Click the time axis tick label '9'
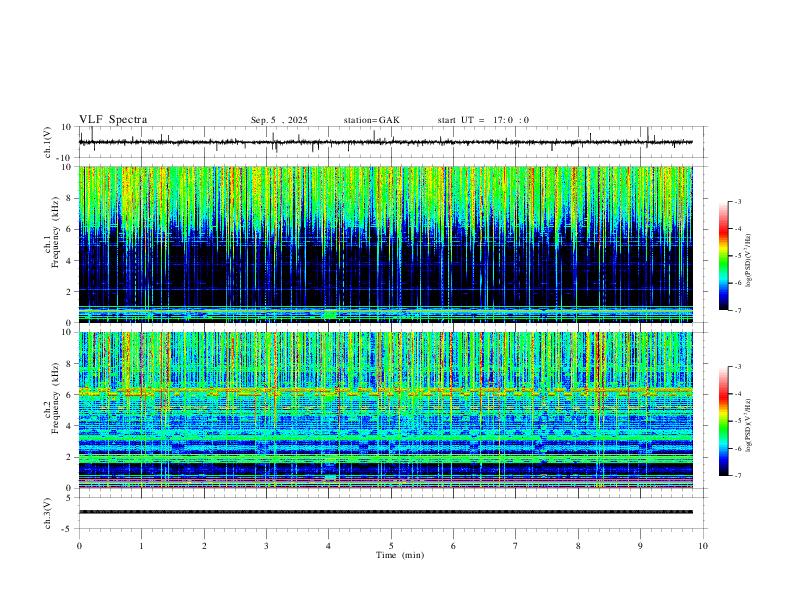The height and width of the screenshot is (612, 792). pos(640,546)
